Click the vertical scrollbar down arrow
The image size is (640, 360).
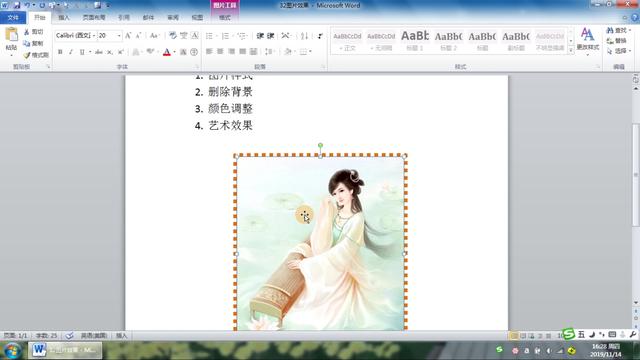pos(636,302)
